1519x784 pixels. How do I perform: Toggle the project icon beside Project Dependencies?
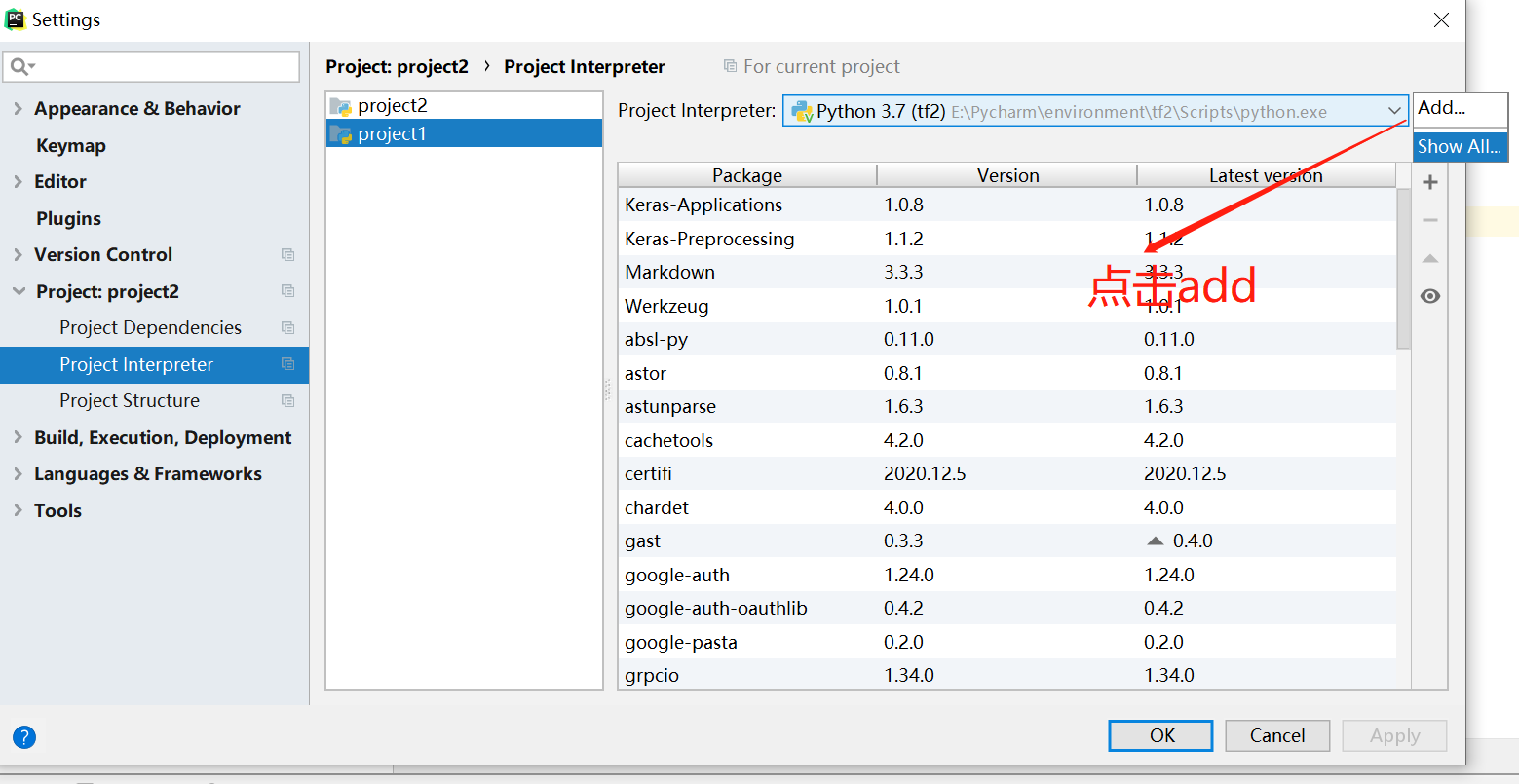click(x=287, y=327)
